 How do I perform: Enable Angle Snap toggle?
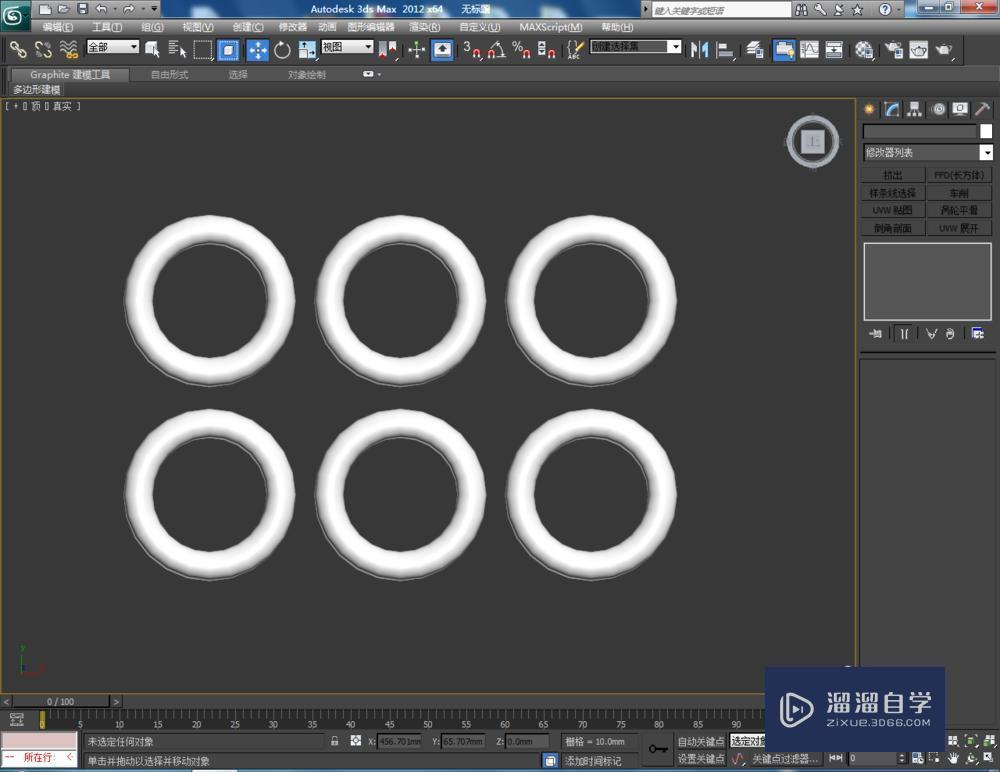495,50
